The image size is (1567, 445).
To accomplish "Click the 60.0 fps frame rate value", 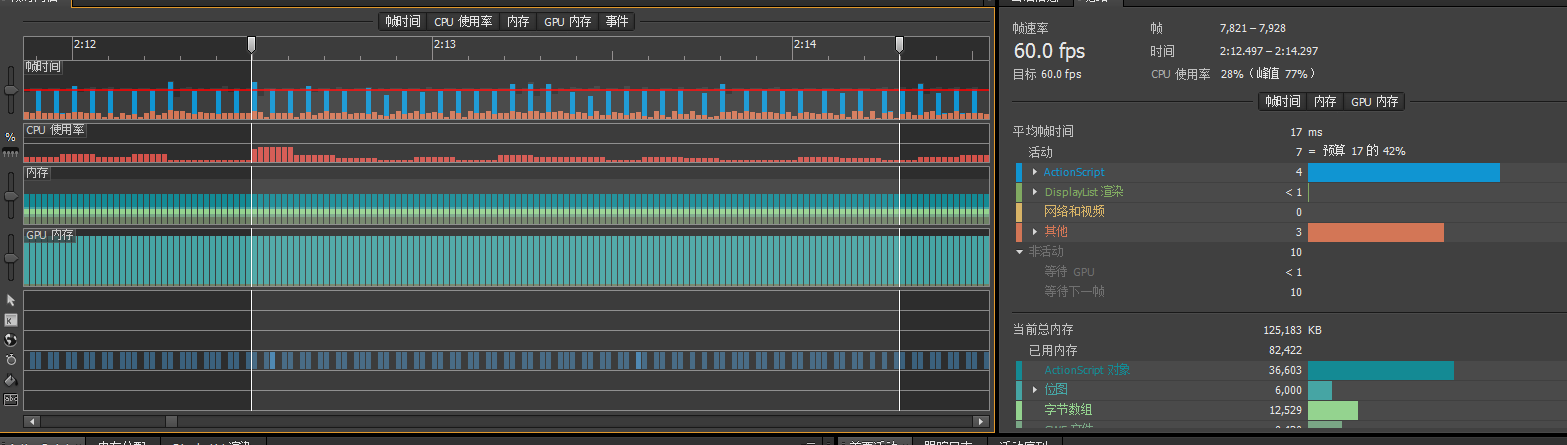I will [x=1049, y=51].
